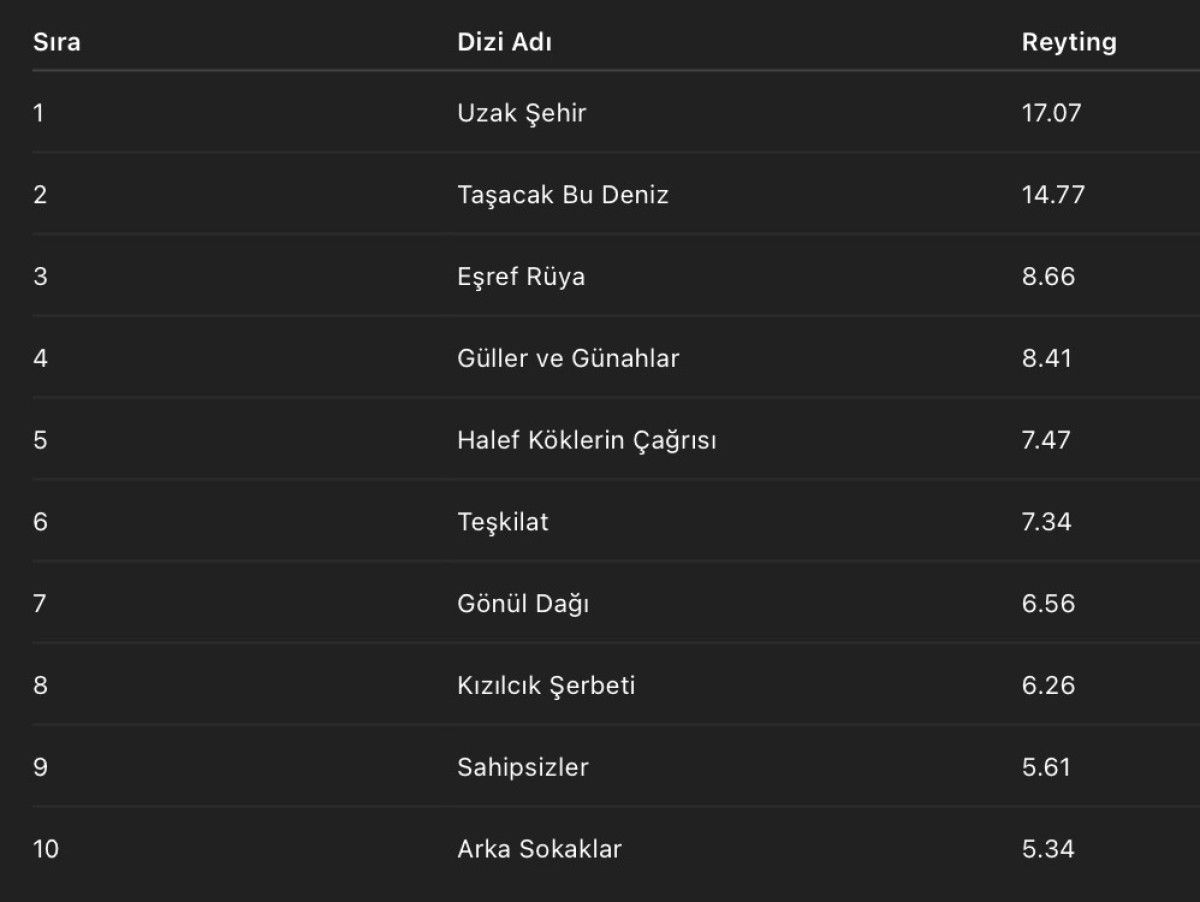Click the 8.66 rating value

[1048, 277]
